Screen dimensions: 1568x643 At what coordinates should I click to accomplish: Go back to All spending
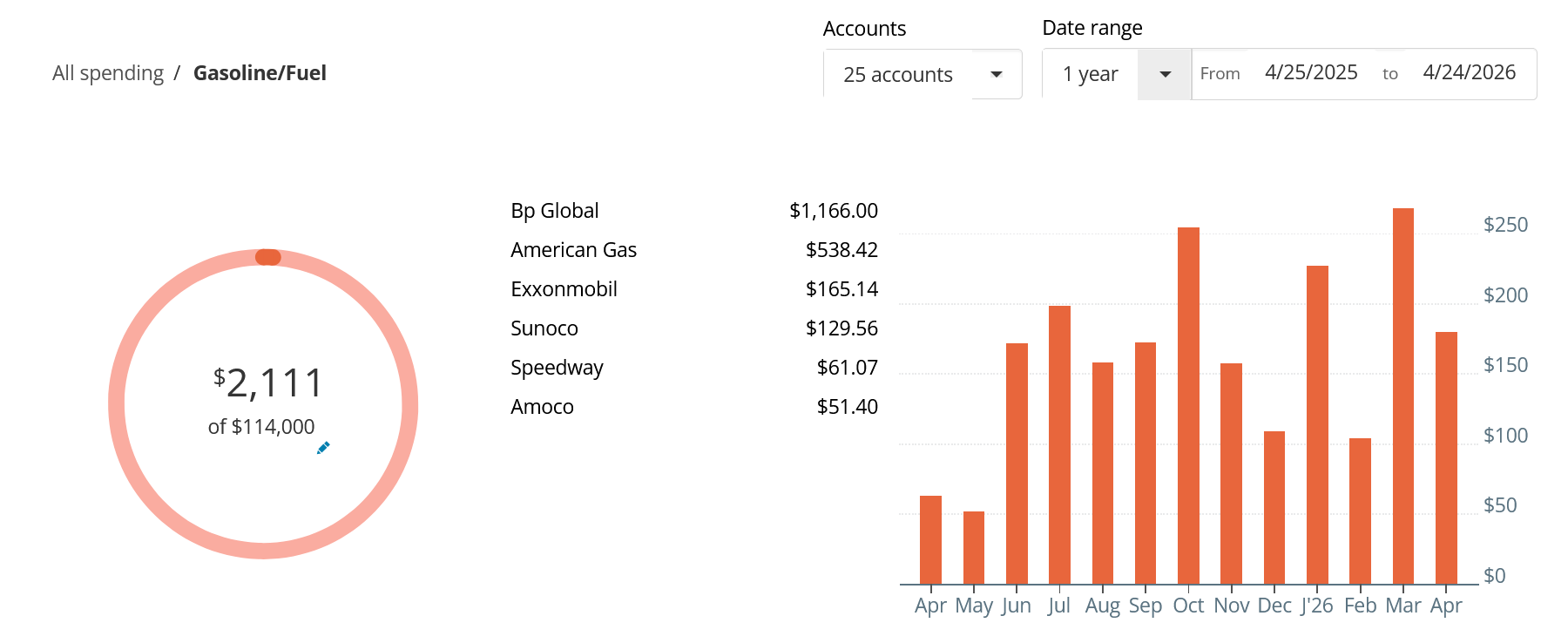(108, 73)
